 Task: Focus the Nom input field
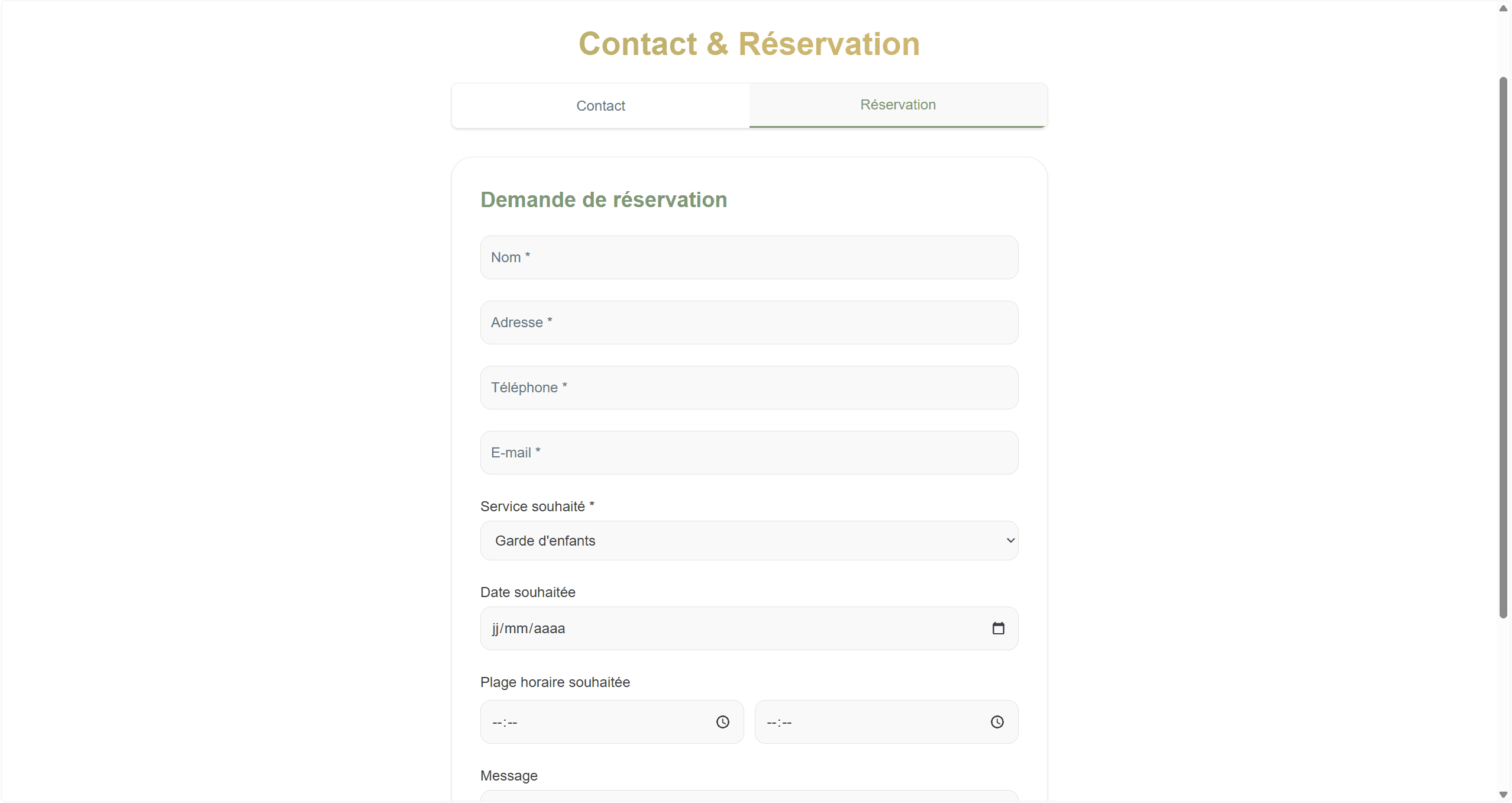tap(748, 257)
